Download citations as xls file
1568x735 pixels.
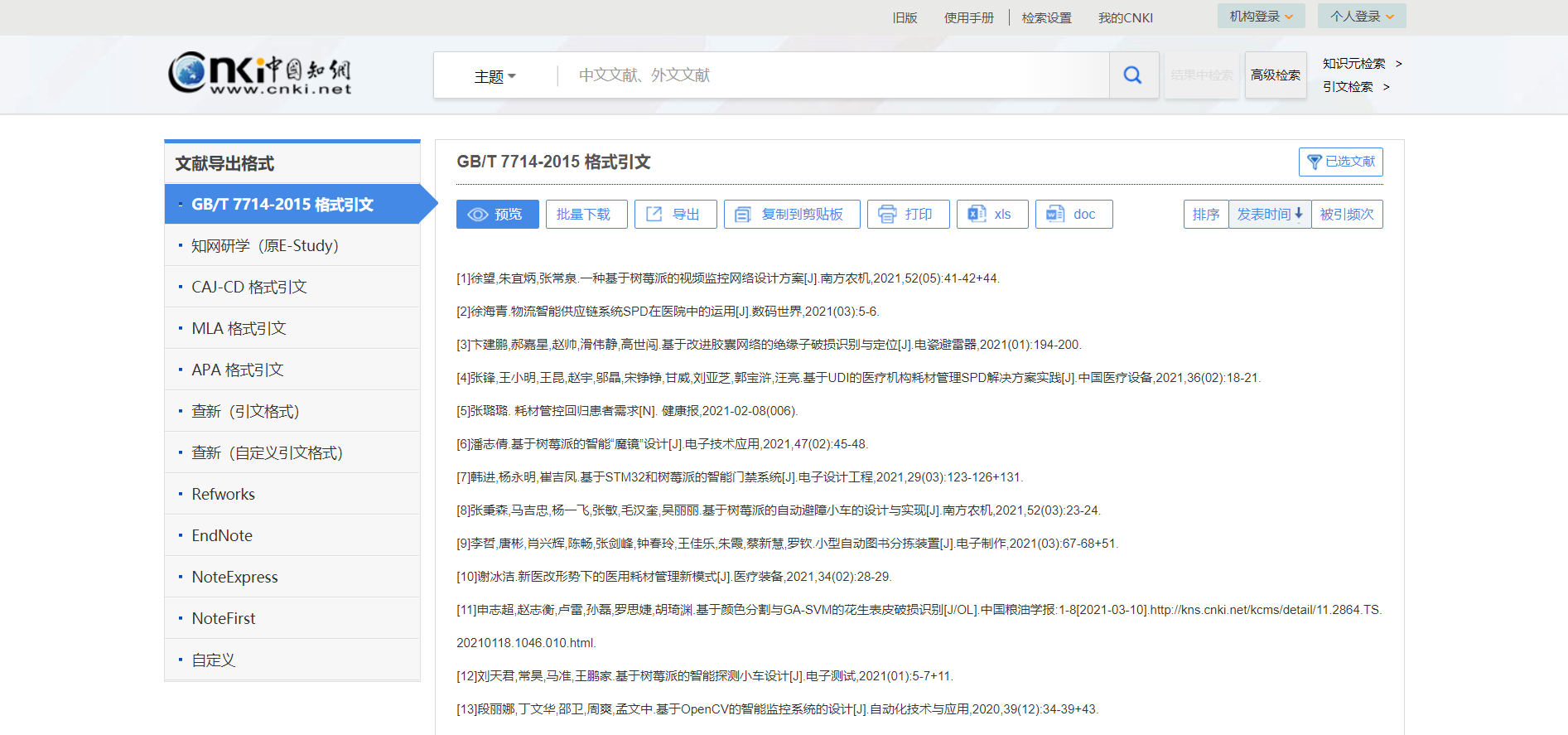point(992,214)
